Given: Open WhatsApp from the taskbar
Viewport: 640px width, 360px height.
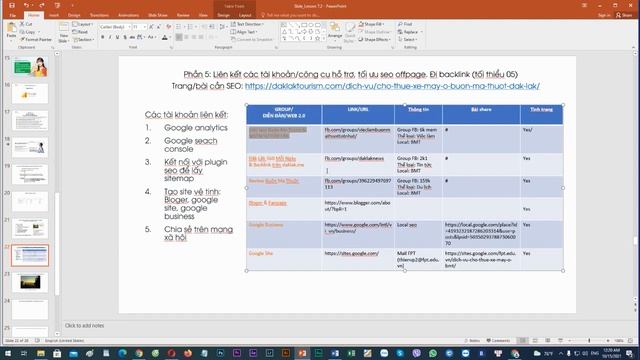Looking at the screenshot, I should coord(433,353).
